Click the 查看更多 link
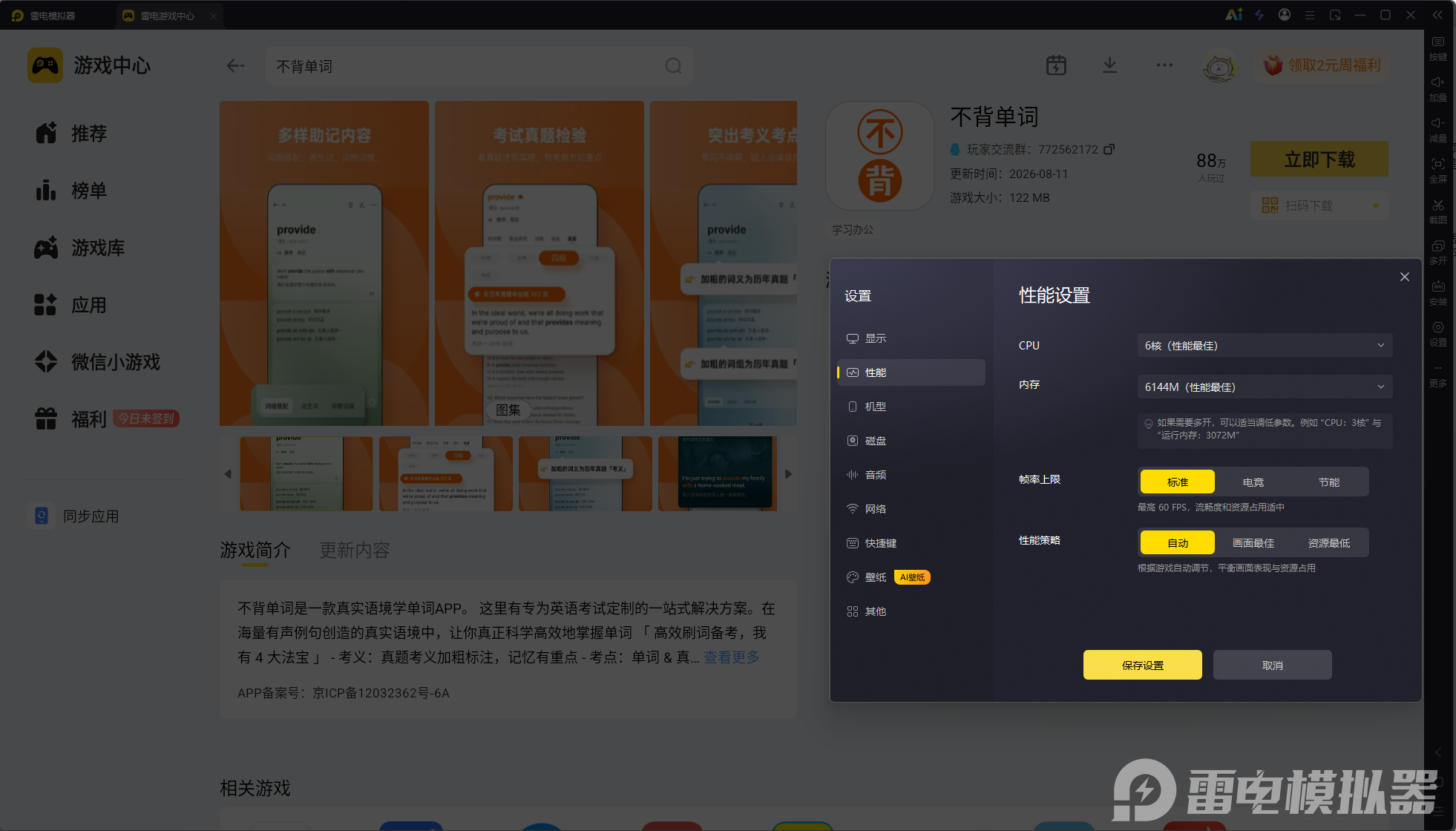1456x831 pixels. [732, 657]
